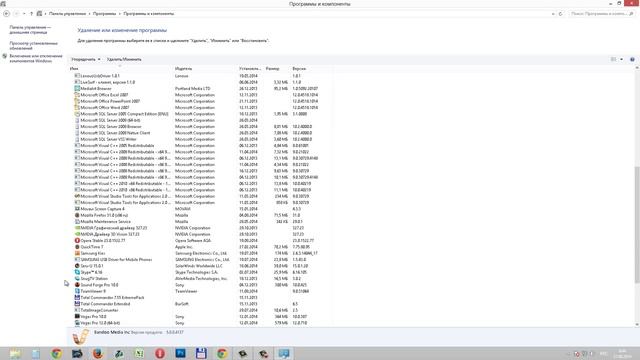The image size is (640, 360).
Task: Open the view installed updates link
Action: [33, 46]
